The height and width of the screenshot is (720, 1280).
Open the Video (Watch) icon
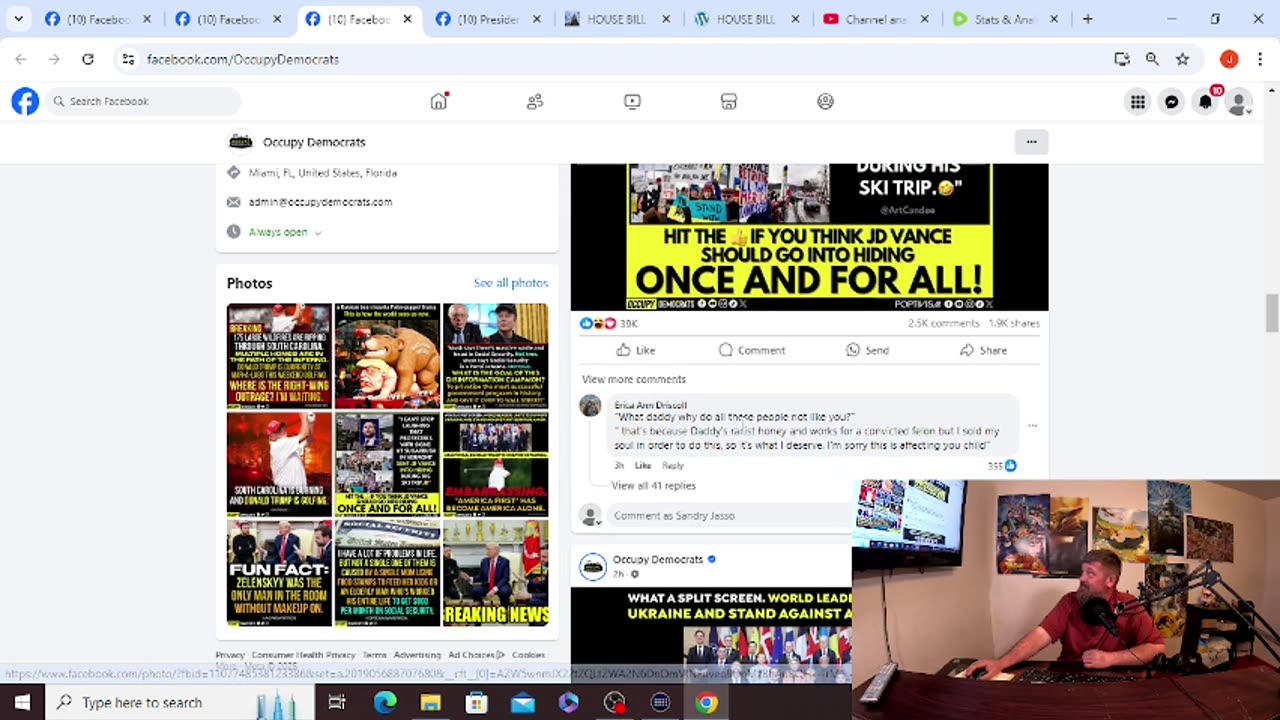click(x=632, y=101)
